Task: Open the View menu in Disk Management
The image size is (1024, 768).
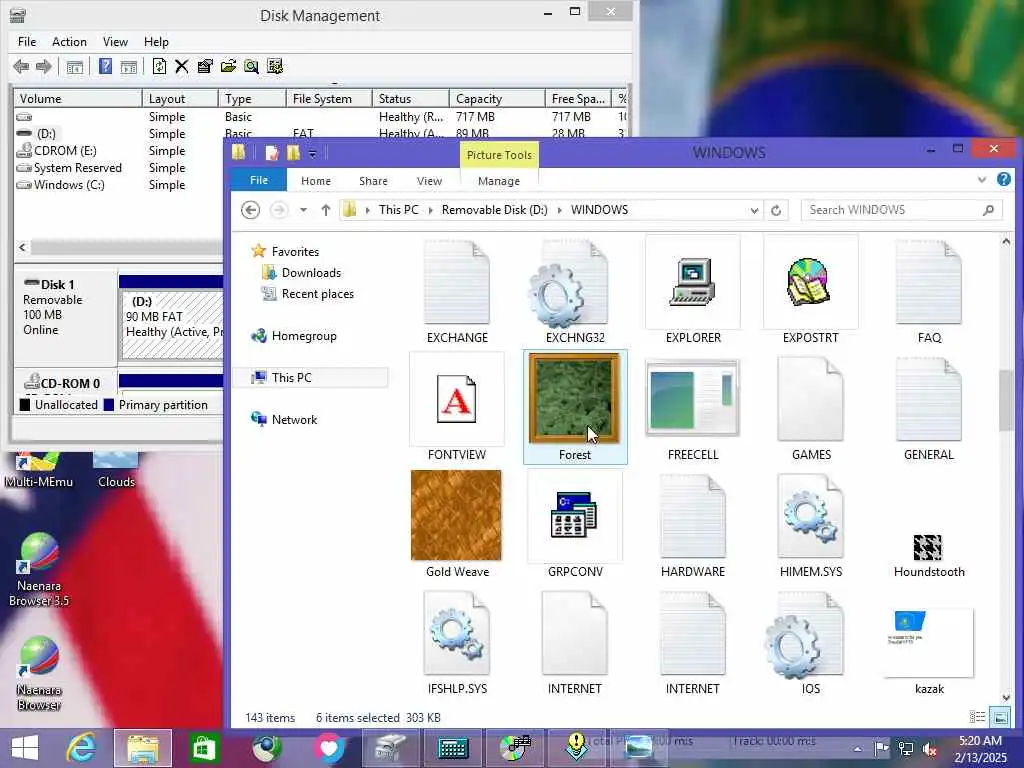Action: (115, 42)
